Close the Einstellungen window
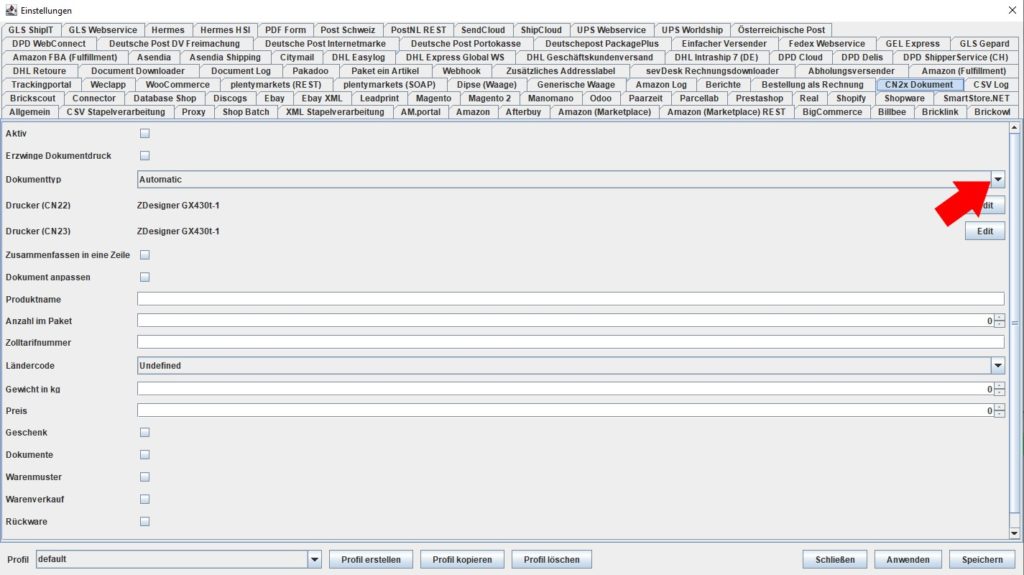This screenshot has height=575, width=1024. (x=1012, y=10)
